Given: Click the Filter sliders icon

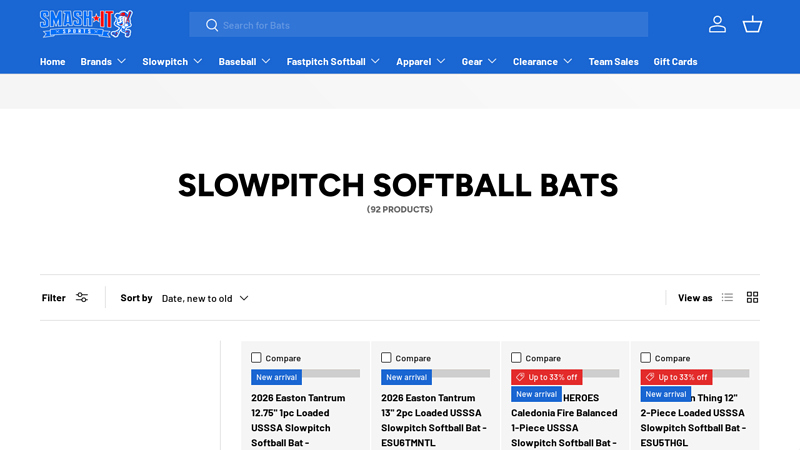Looking at the screenshot, I should 82,297.
